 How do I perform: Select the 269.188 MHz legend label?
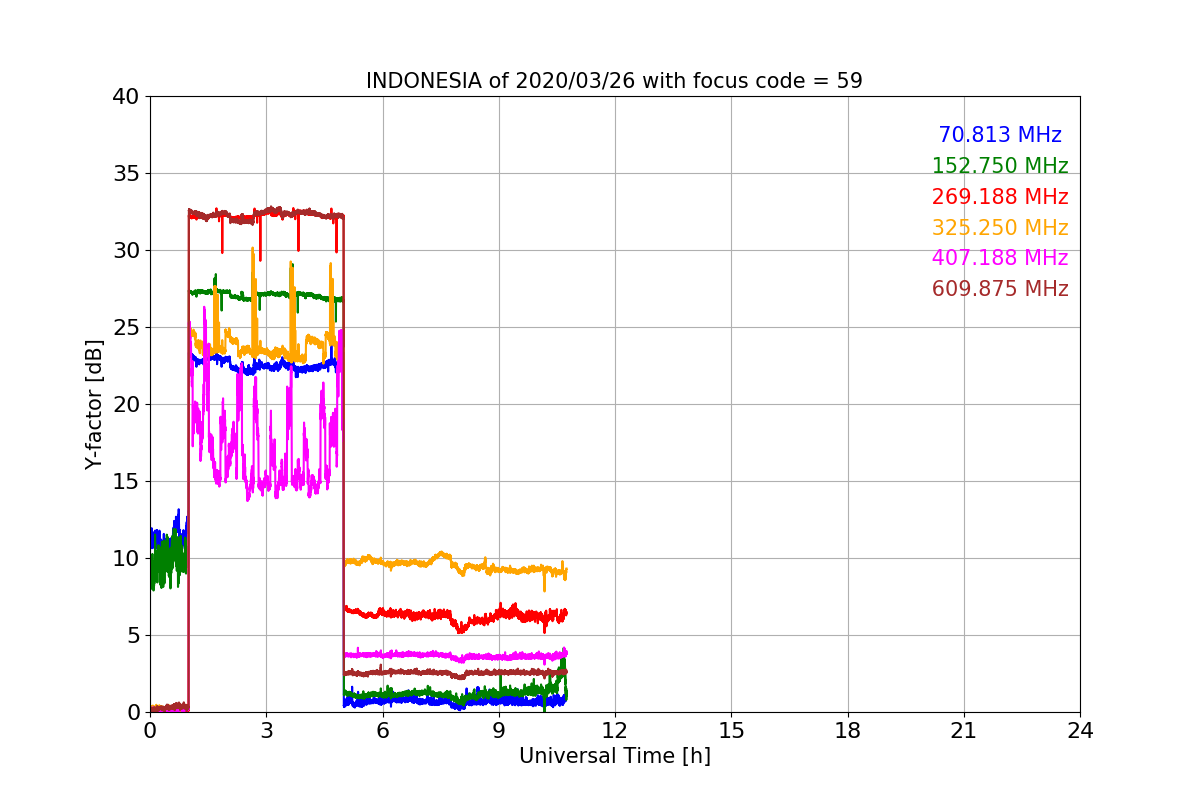1000,197
